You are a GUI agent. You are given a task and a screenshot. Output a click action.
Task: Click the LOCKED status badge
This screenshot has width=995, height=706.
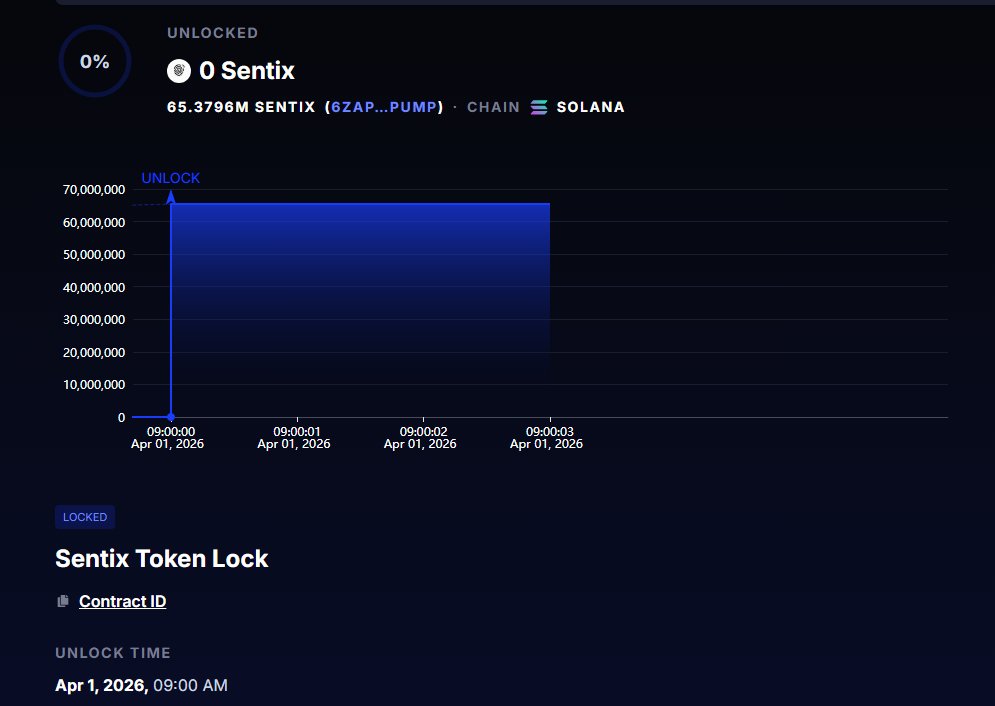coord(84,517)
